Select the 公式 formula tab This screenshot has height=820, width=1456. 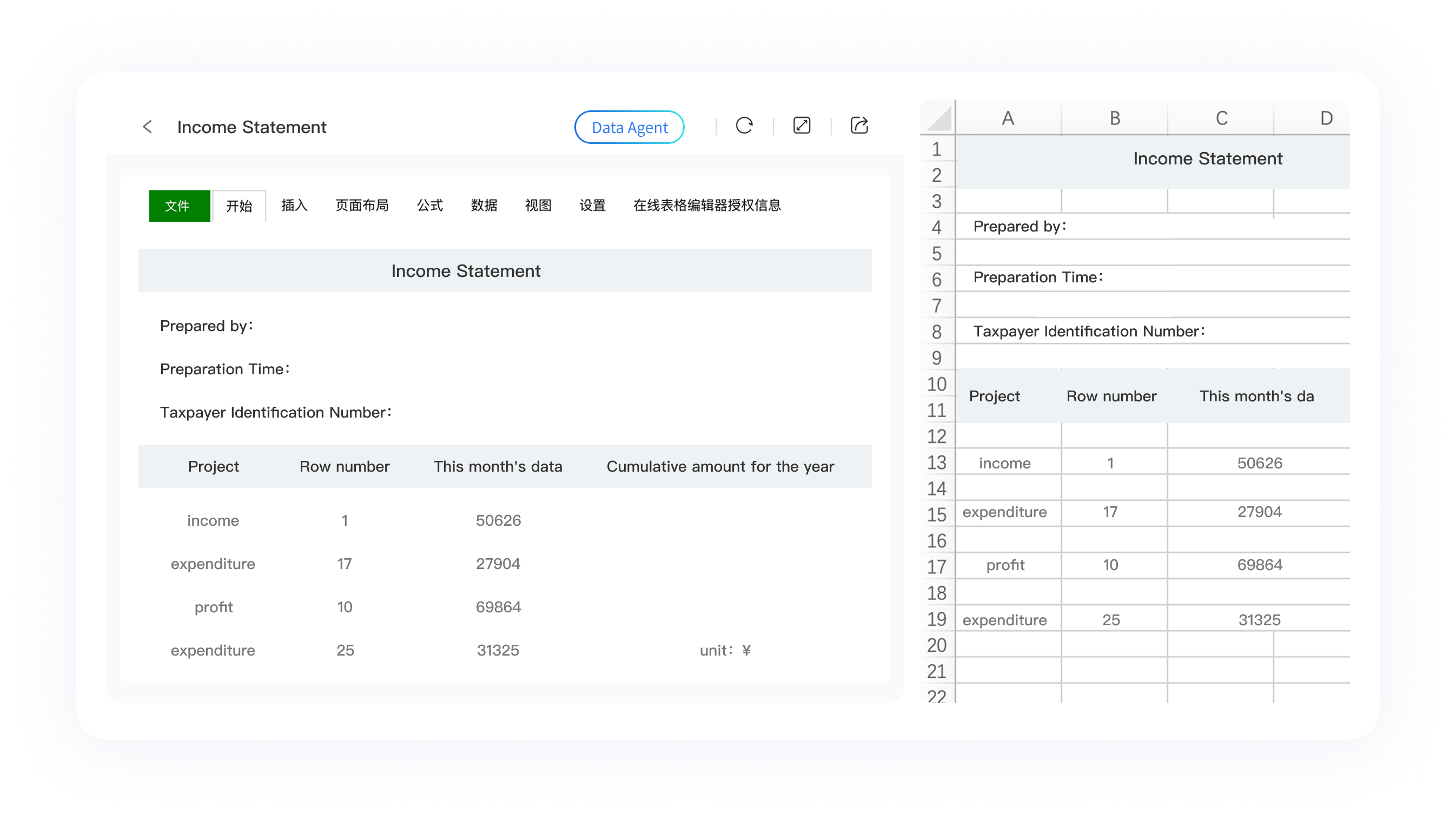click(x=429, y=205)
